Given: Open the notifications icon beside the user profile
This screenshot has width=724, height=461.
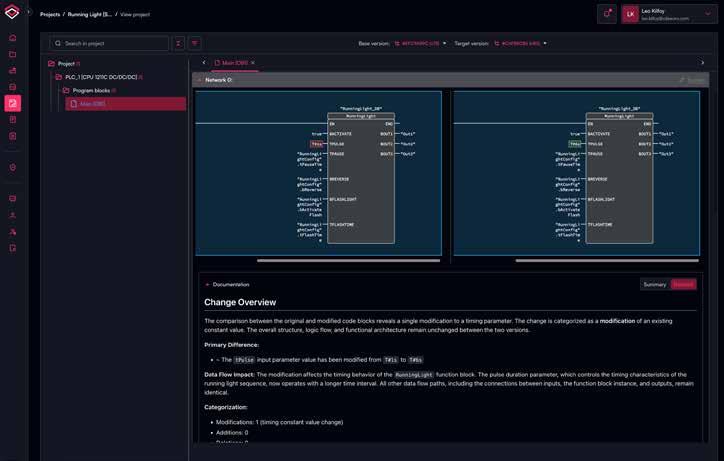Looking at the screenshot, I should coord(607,13).
